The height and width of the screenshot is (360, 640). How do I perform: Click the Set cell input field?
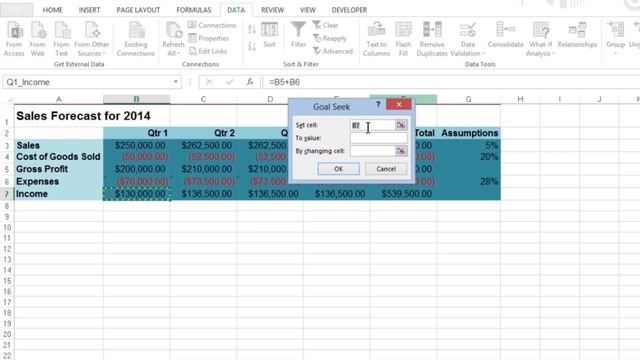[372, 125]
